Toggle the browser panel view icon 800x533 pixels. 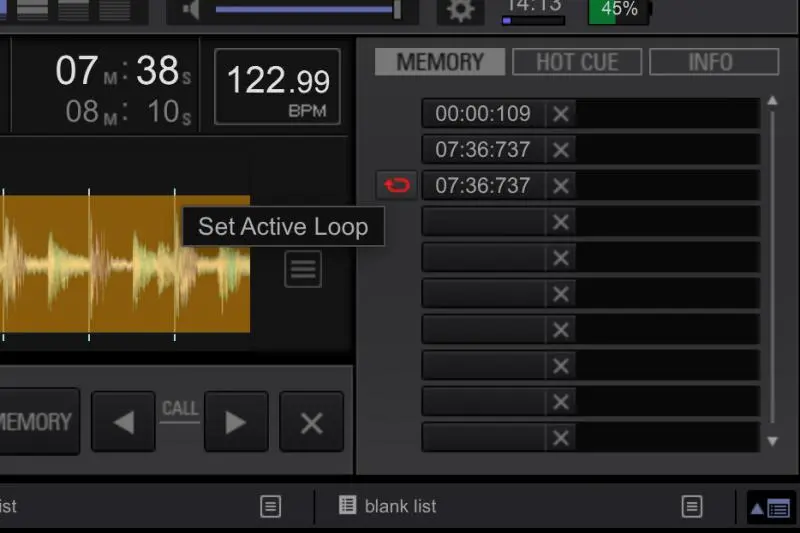[x=770, y=507]
